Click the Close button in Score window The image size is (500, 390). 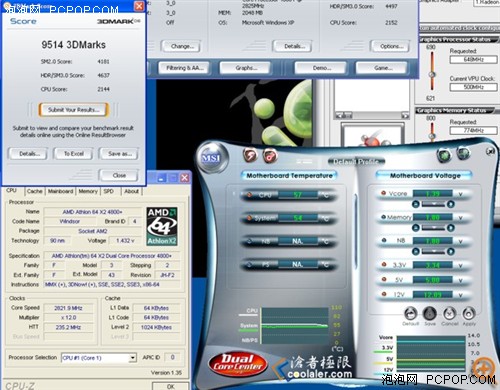tap(119, 175)
